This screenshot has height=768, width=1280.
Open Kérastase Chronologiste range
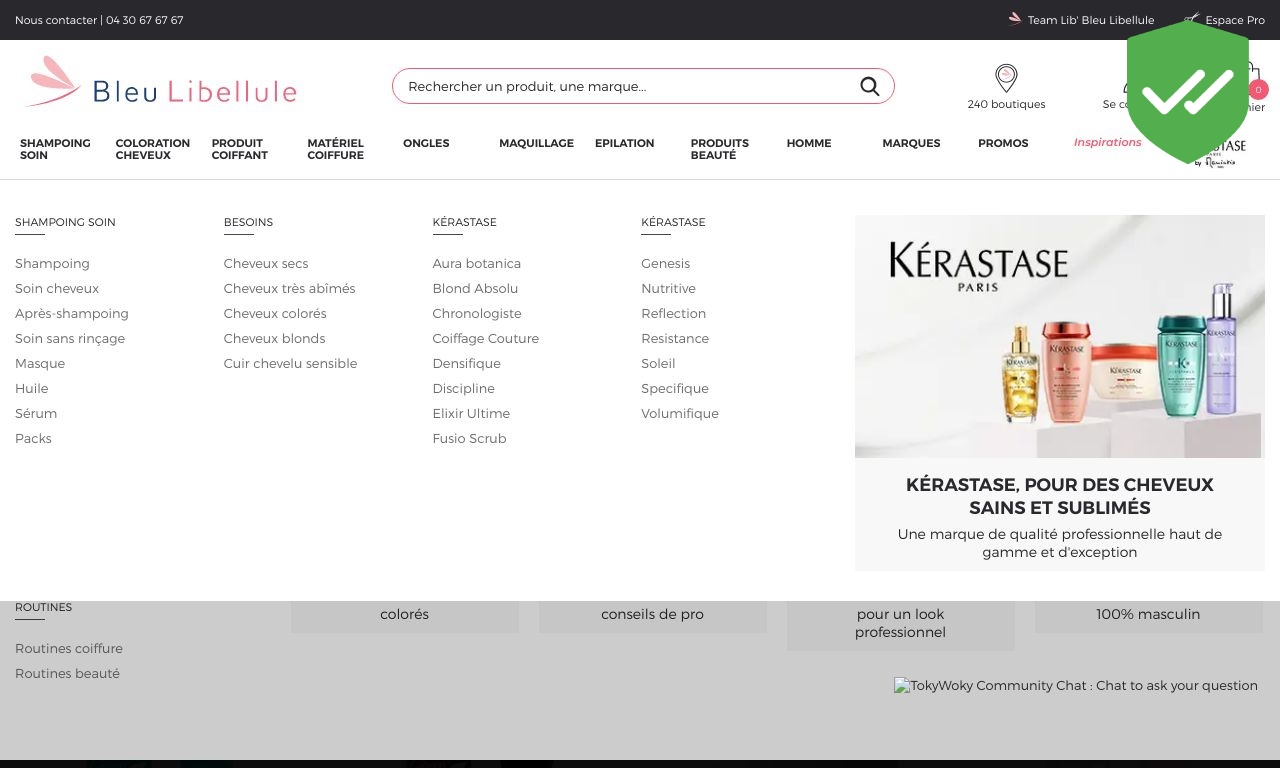[x=477, y=313]
